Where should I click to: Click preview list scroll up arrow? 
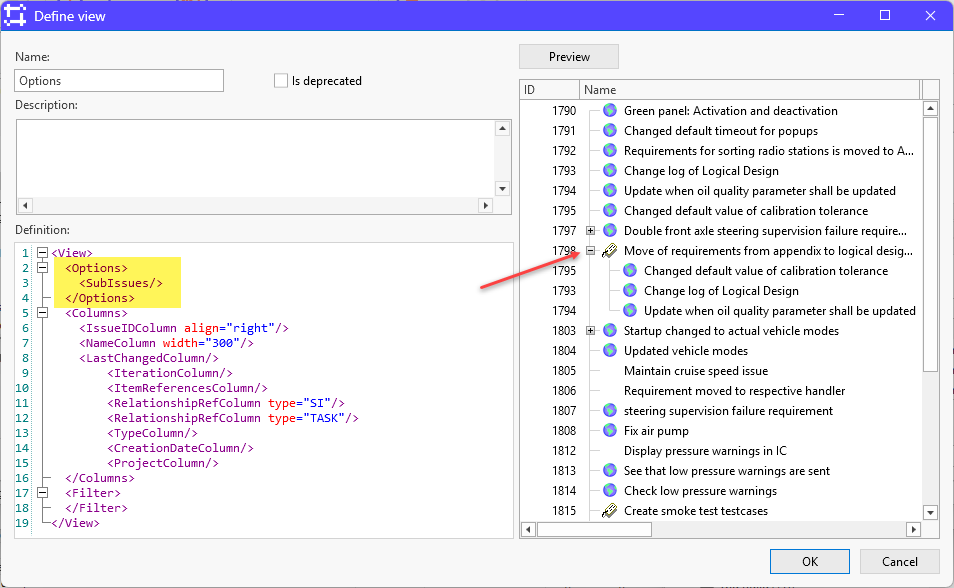click(x=930, y=109)
